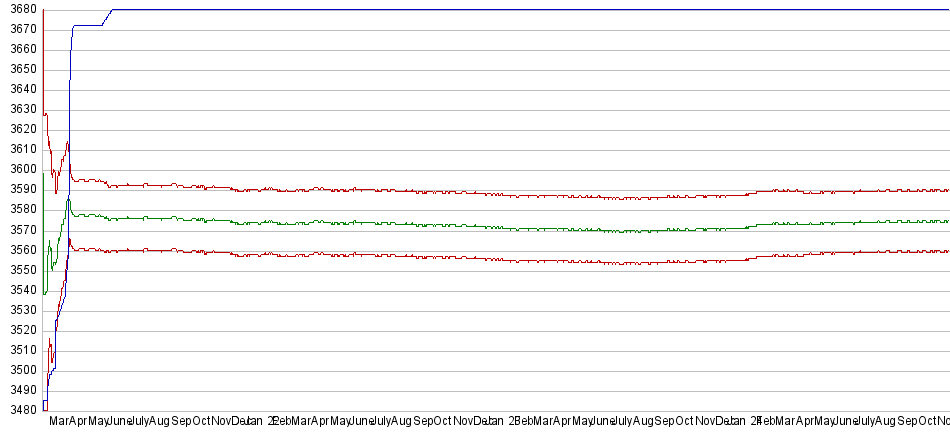950x435 pixels.
Task: Click the green line's peak near 3585
Action: click(x=68, y=200)
